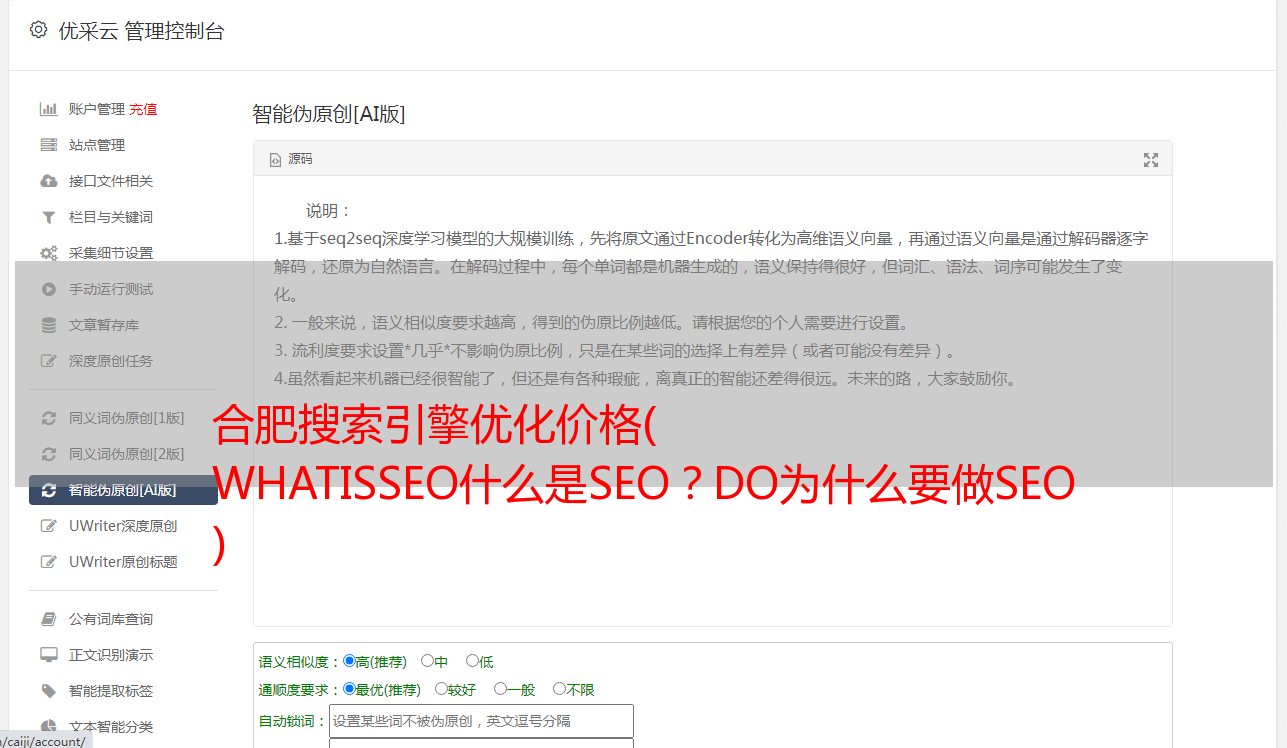Click the database icon for 文章暂存库
Screen dimensions: 1287x748
48,325
